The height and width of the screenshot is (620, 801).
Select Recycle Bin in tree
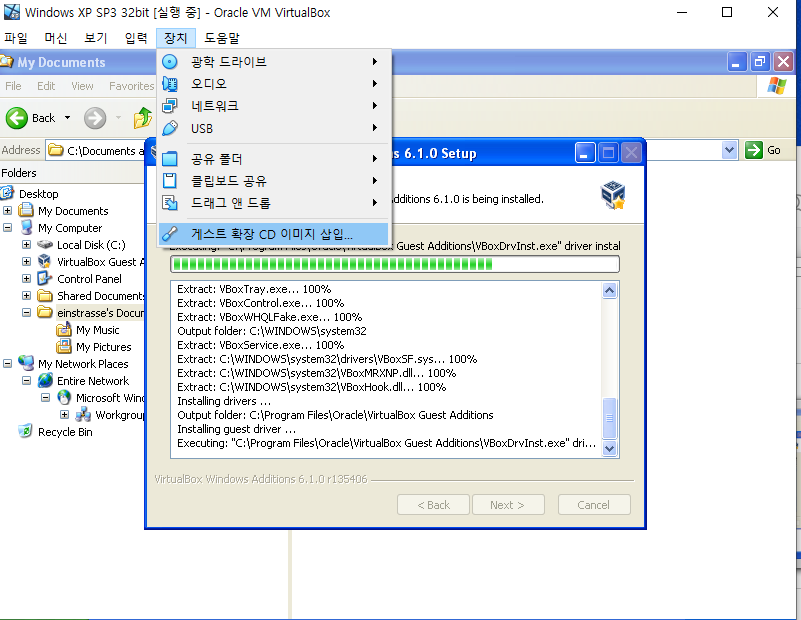pyautogui.click(x=65, y=432)
